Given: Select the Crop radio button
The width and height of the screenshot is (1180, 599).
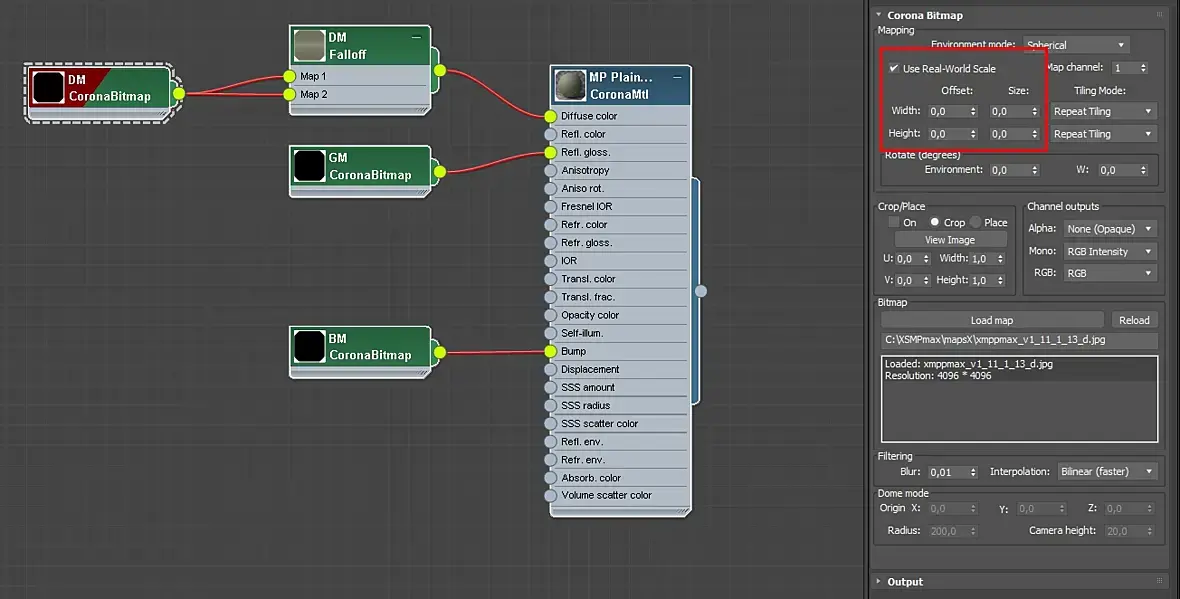Looking at the screenshot, I should pyautogui.click(x=935, y=222).
